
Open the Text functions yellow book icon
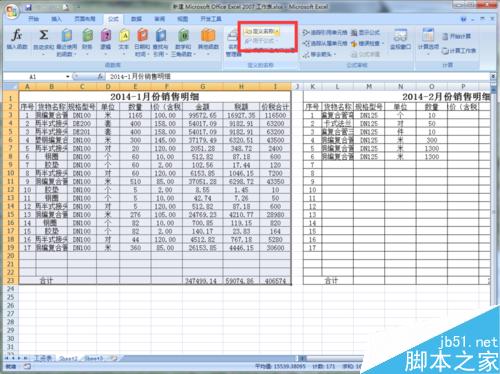pyautogui.click(x=124, y=35)
